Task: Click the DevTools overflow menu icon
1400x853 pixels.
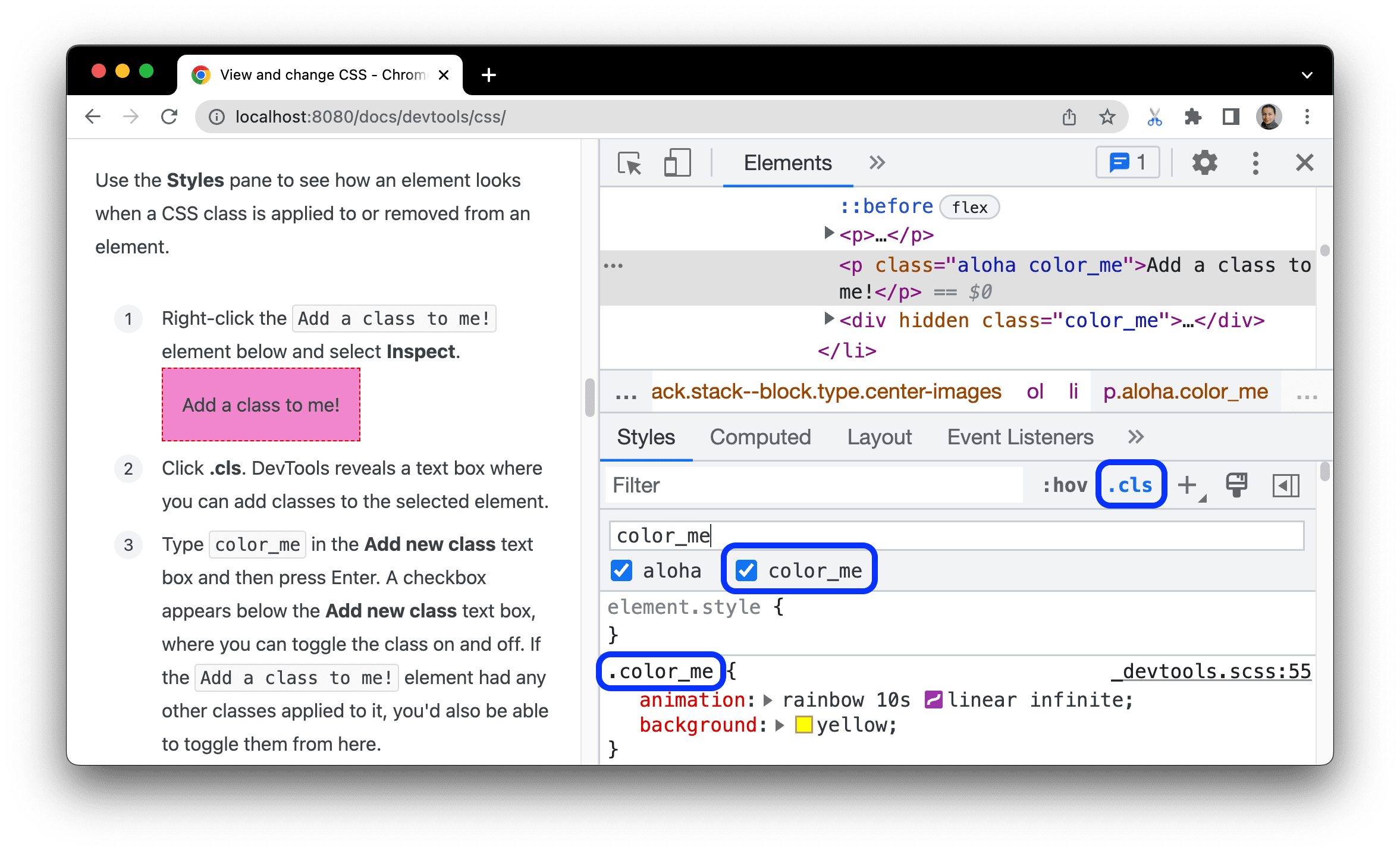Action: coord(1253,164)
